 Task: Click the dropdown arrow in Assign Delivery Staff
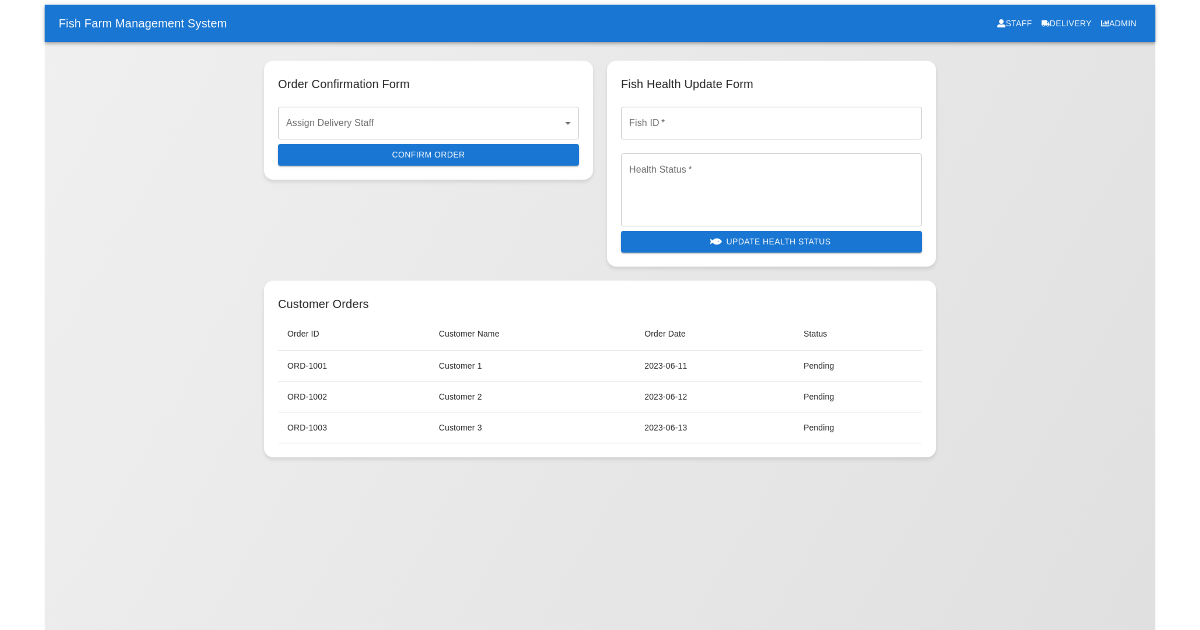[567, 123]
